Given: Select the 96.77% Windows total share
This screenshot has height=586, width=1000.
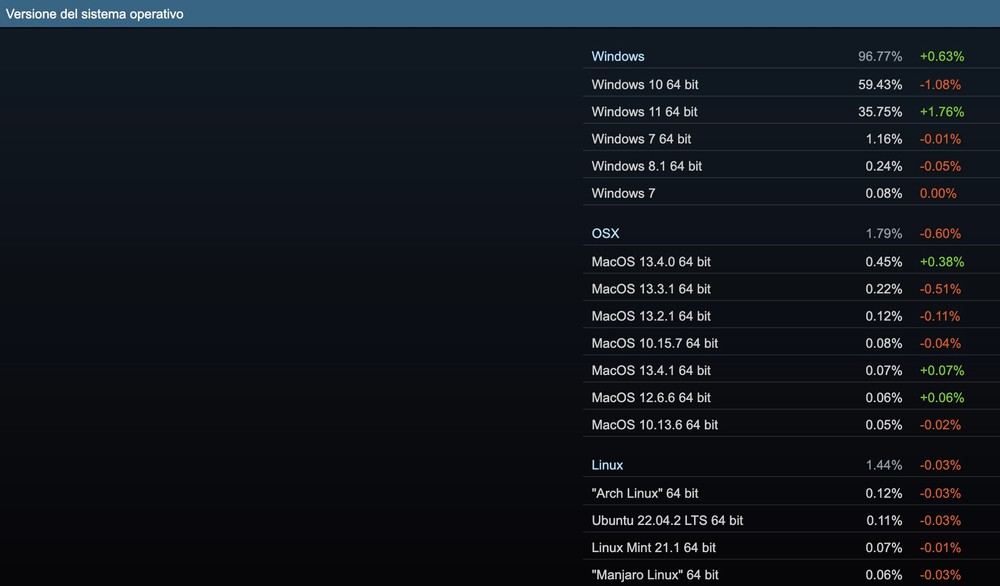Looking at the screenshot, I should pyautogui.click(x=880, y=56).
